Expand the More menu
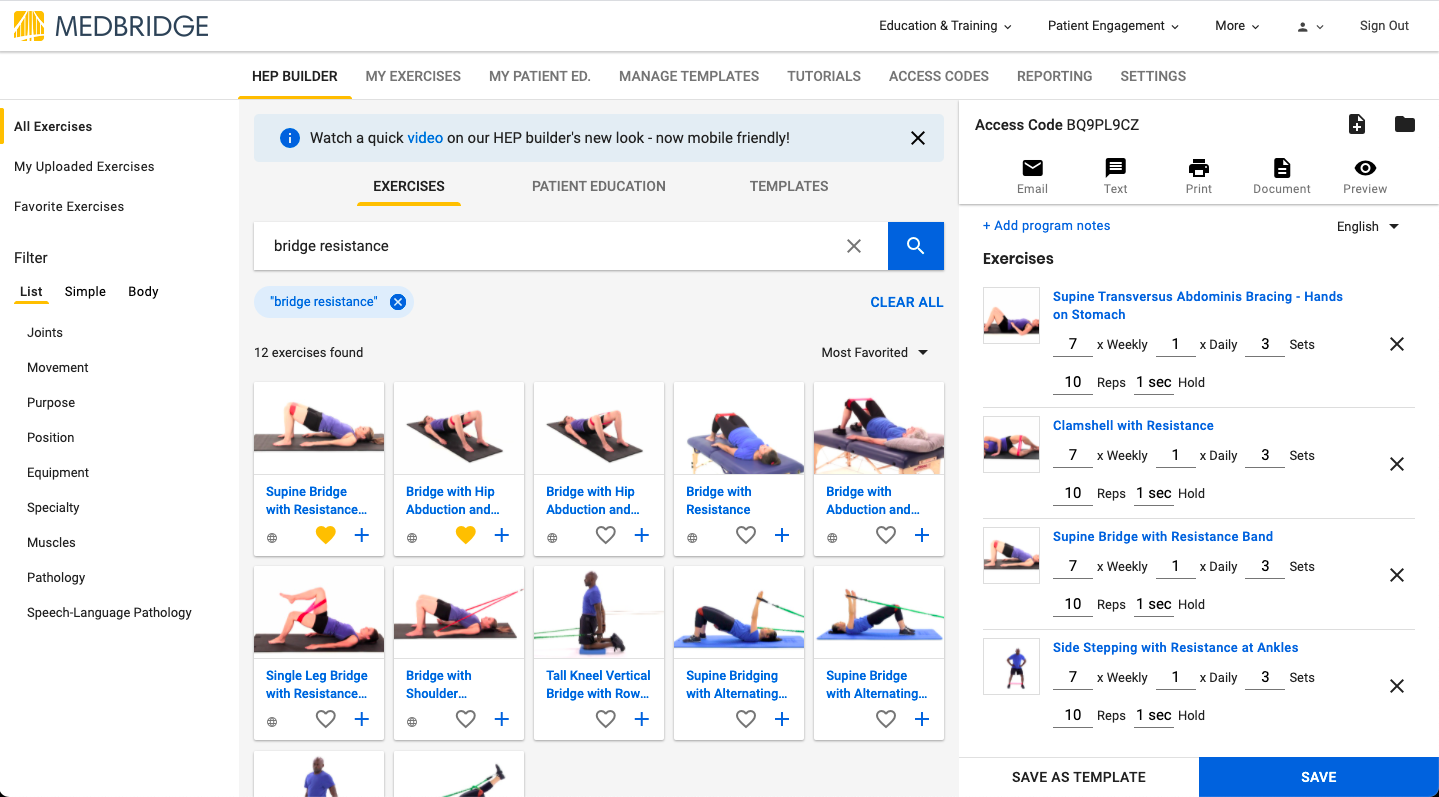 pos(1237,26)
